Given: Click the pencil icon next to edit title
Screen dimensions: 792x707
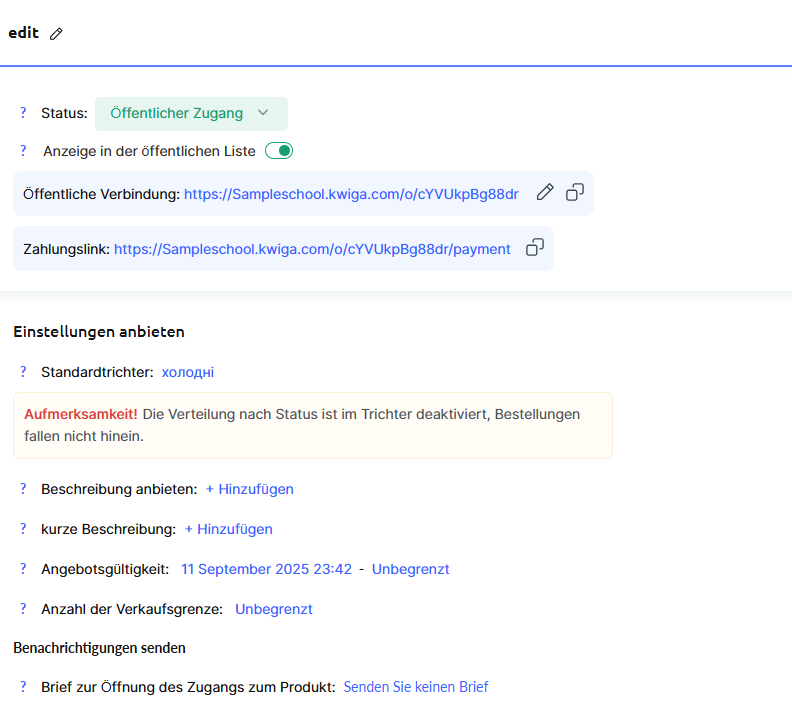Looking at the screenshot, I should 57,34.
